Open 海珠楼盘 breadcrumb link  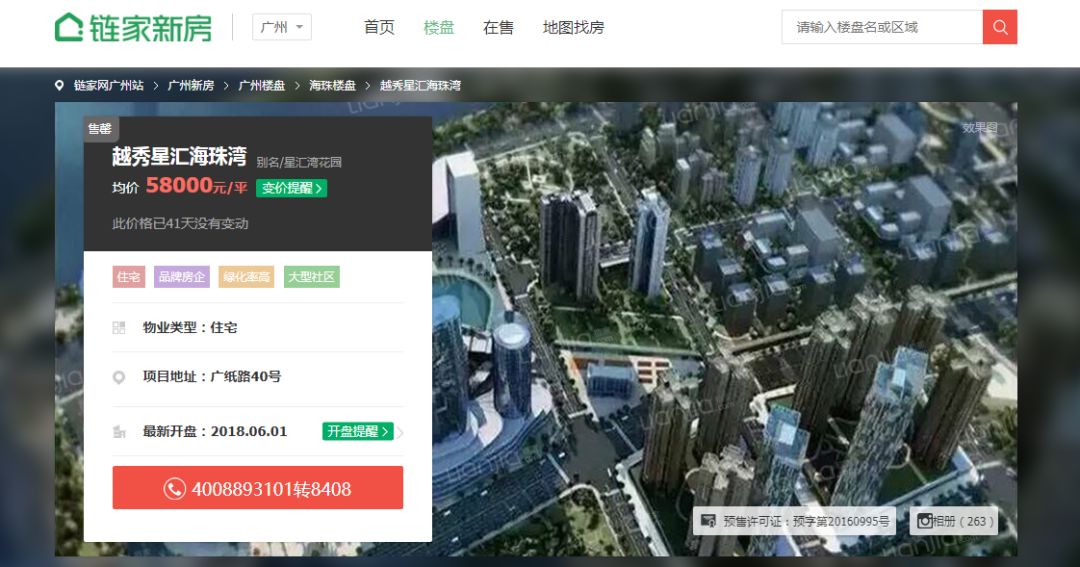click(x=332, y=85)
